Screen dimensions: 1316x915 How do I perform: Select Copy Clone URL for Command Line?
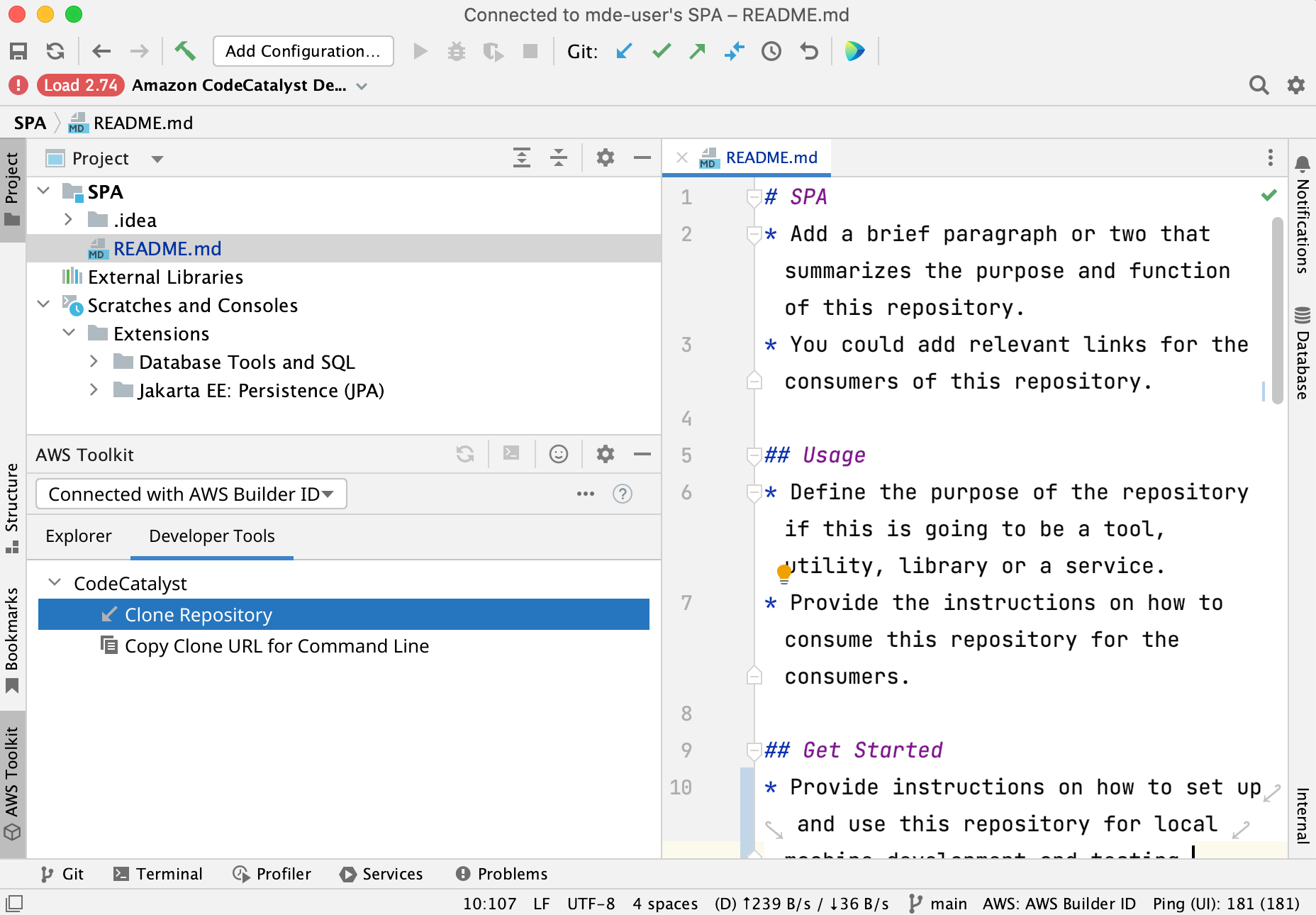point(277,645)
